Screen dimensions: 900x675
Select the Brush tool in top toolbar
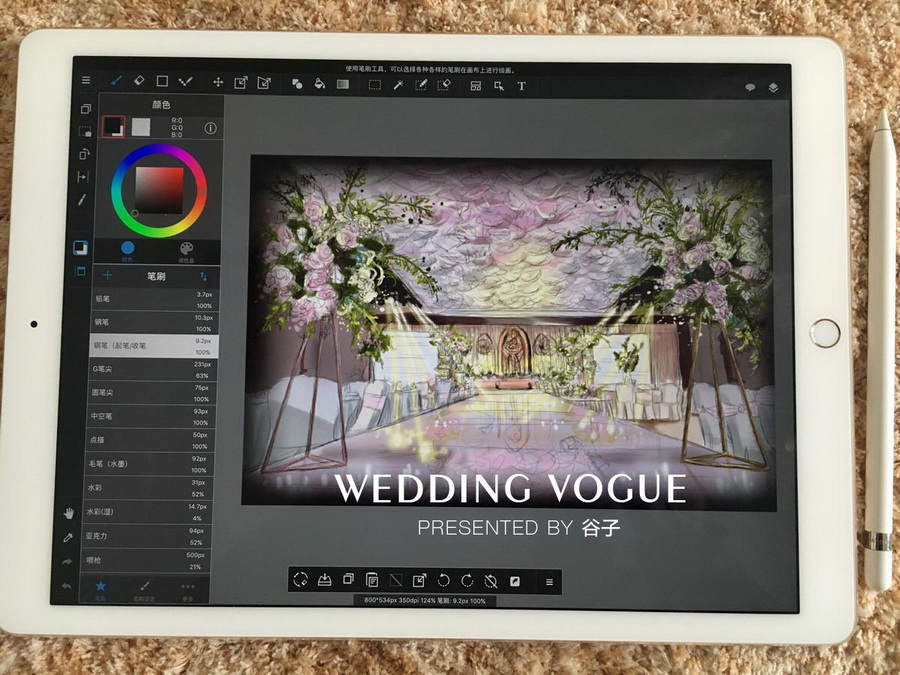[116, 81]
